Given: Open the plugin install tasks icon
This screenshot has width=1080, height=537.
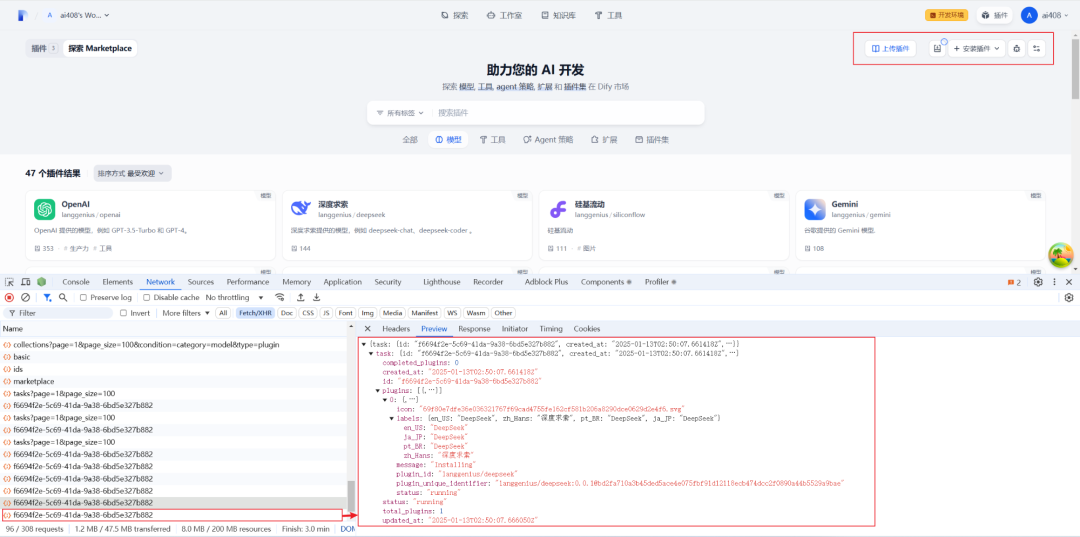Looking at the screenshot, I should (x=937, y=49).
